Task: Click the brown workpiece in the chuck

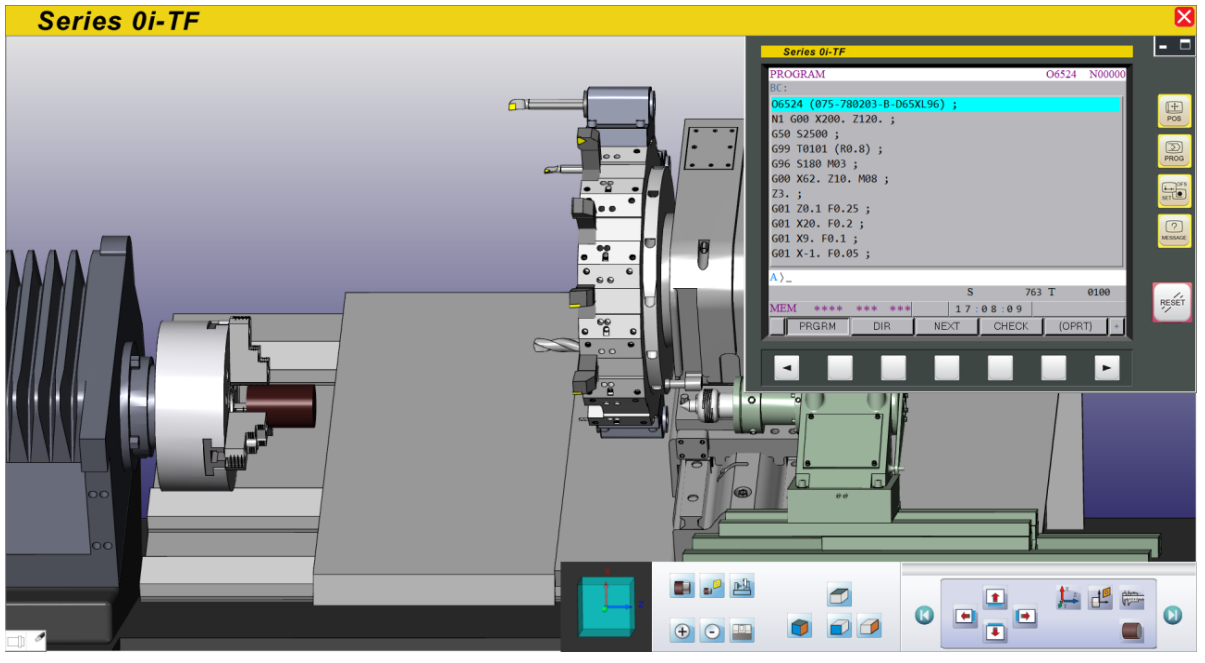Action: coord(281,406)
